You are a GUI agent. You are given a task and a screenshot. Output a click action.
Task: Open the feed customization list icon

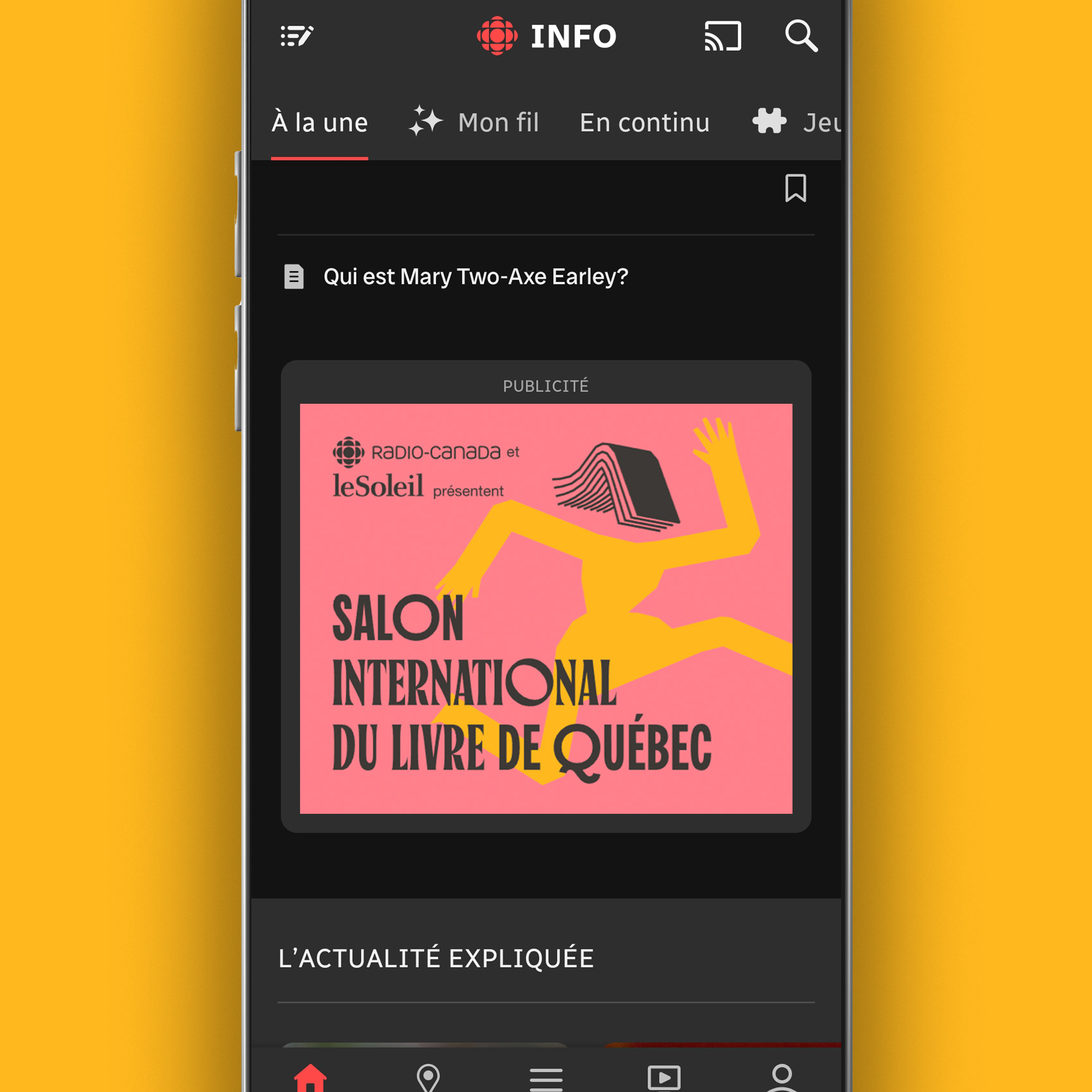(297, 36)
